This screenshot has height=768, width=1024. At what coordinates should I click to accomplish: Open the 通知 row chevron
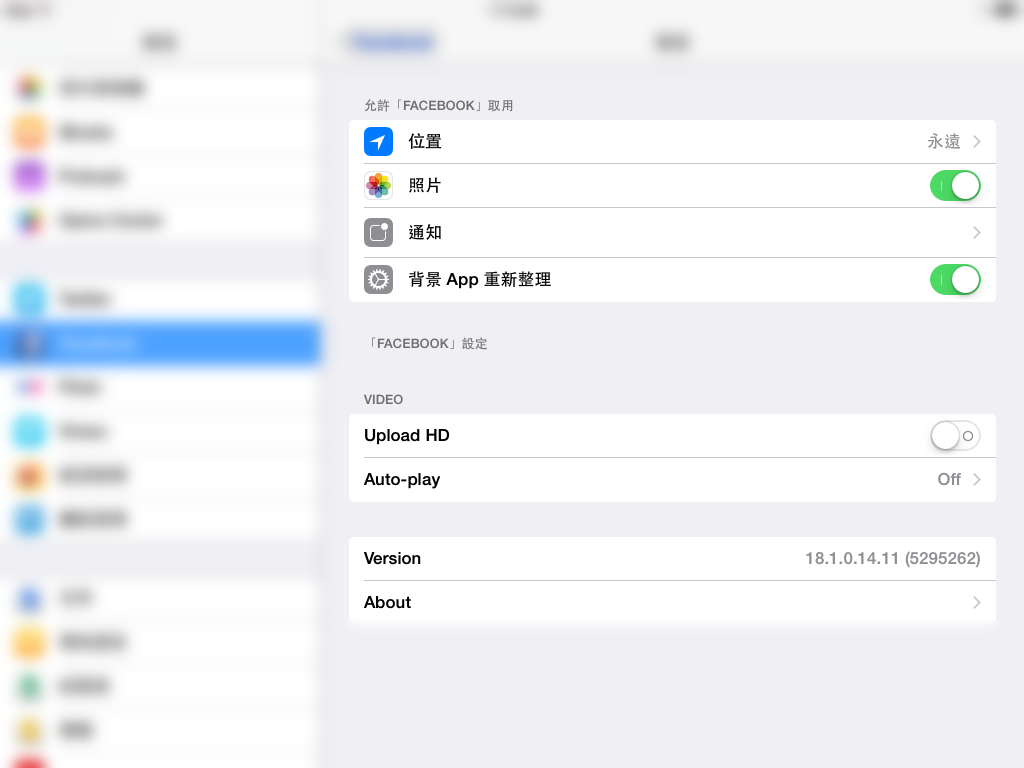(x=977, y=232)
